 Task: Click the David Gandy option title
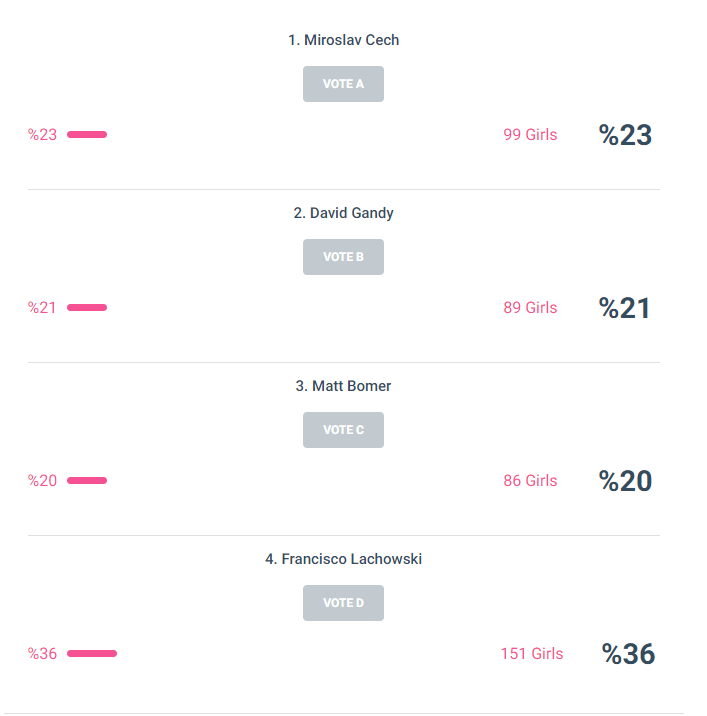(343, 213)
